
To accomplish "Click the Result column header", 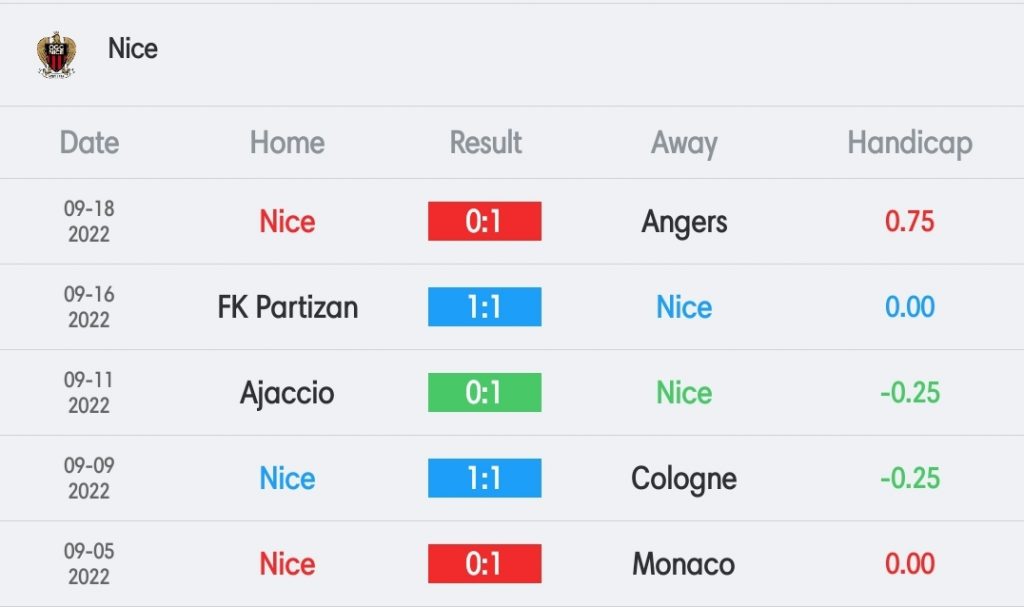I will (485, 142).
